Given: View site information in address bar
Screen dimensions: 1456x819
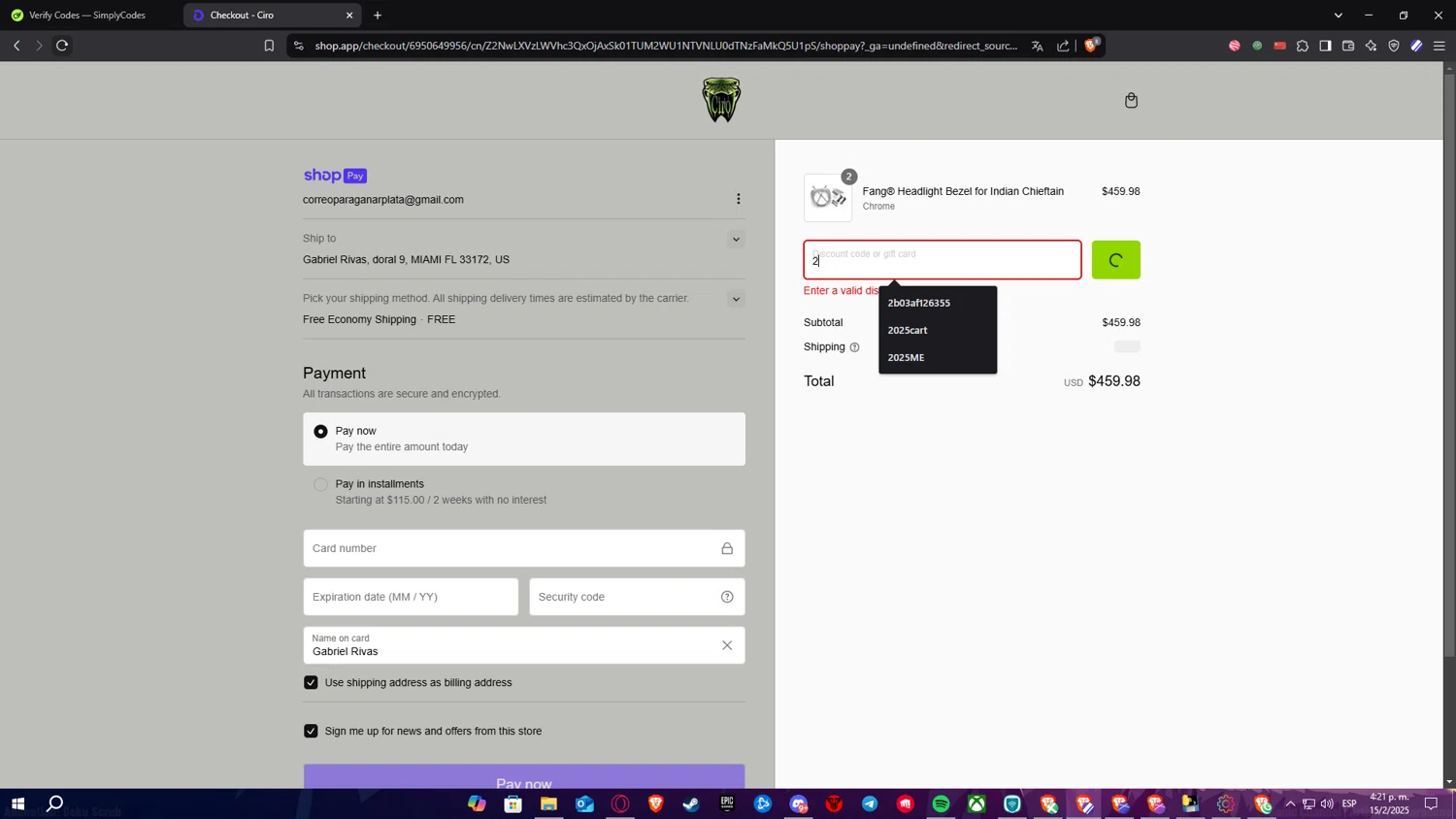Looking at the screenshot, I should (x=299, y=46).
